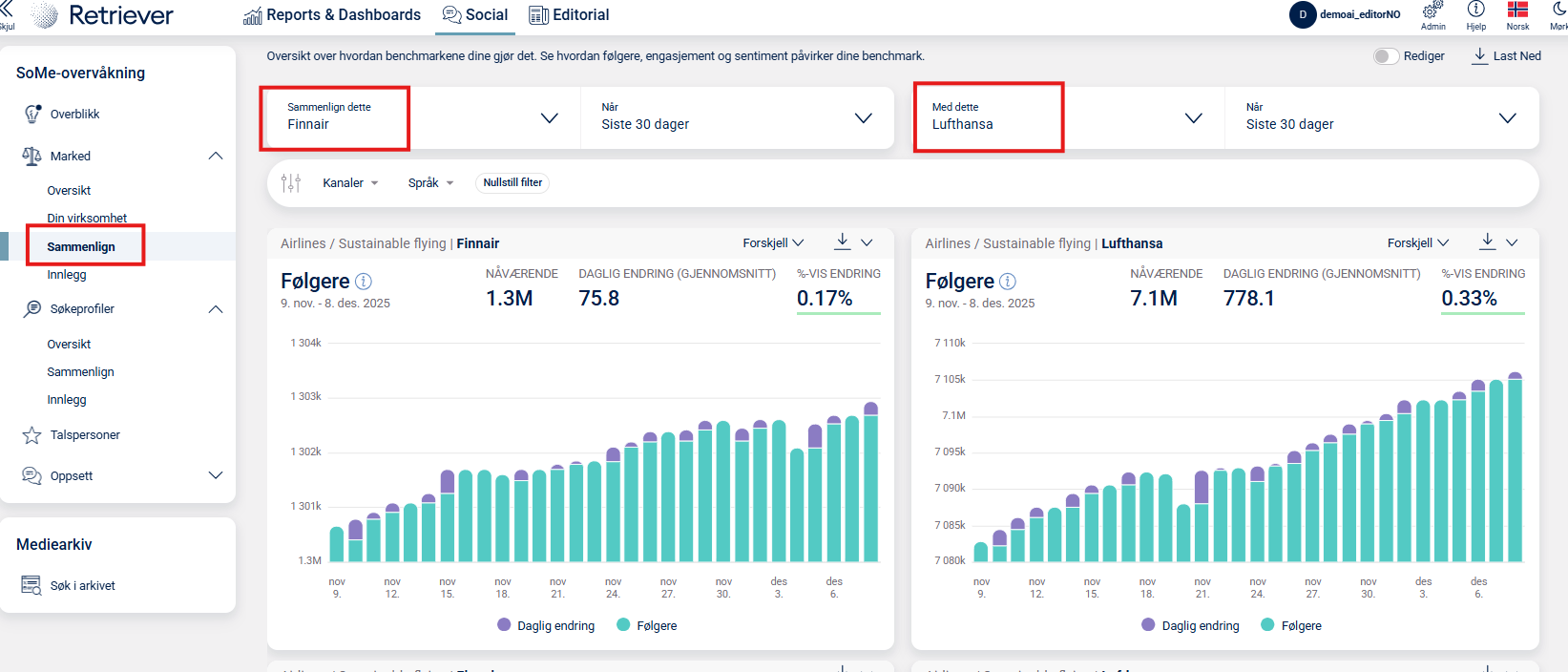This screenshot has width=1568, height=672.
Task: Click the Last Ned download icon
Action: [1479, 55]
